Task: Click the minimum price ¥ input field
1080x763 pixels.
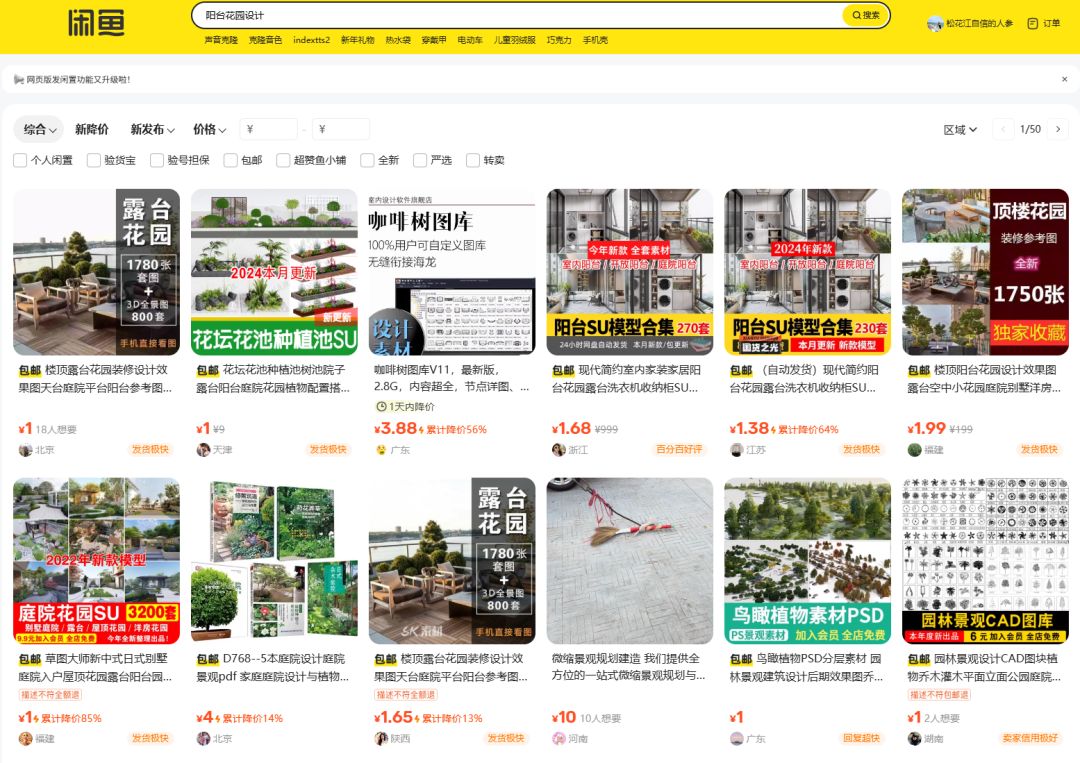Action: 268,128
